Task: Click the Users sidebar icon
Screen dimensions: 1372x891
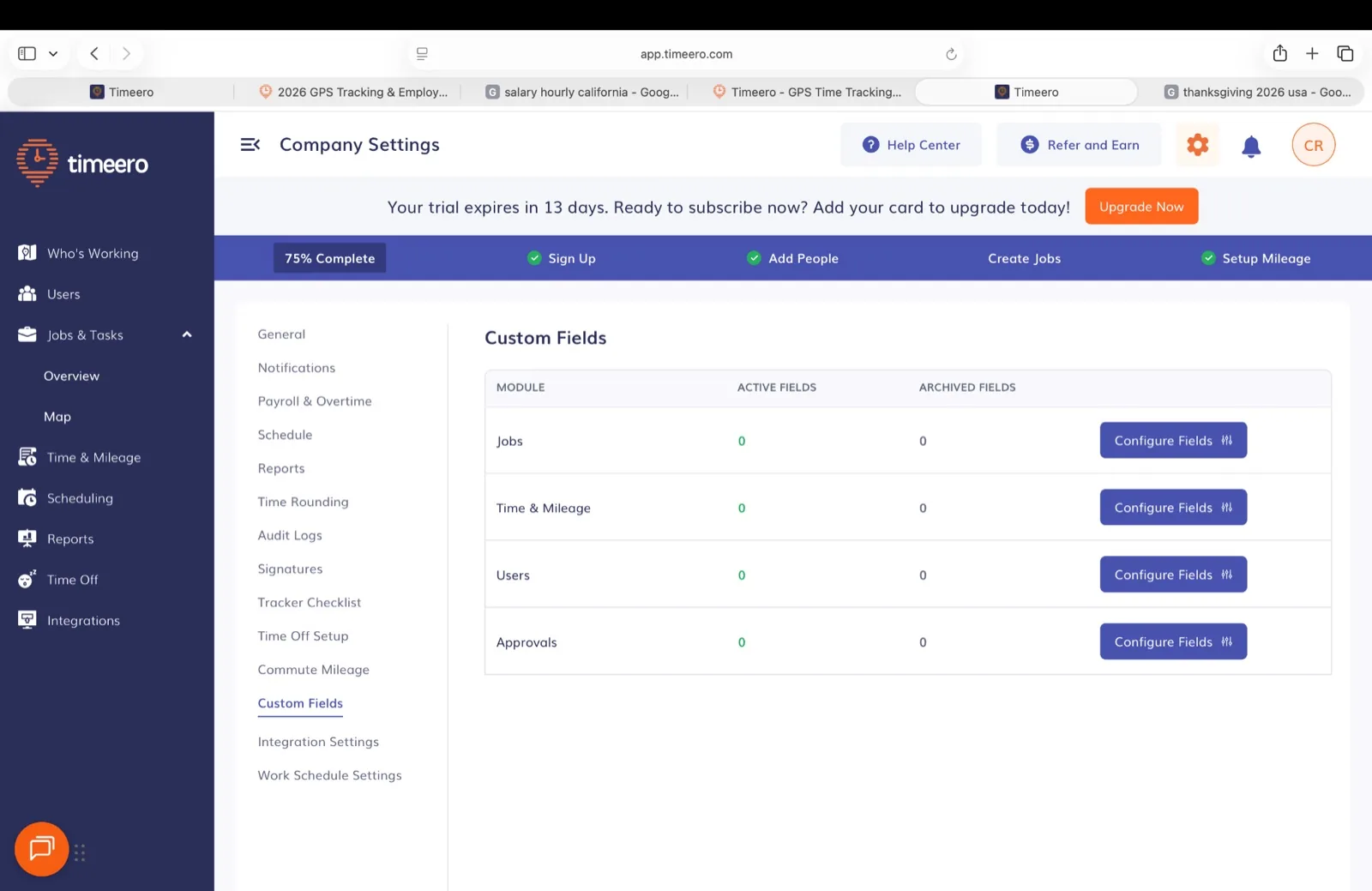Action: tap(27, 294)
